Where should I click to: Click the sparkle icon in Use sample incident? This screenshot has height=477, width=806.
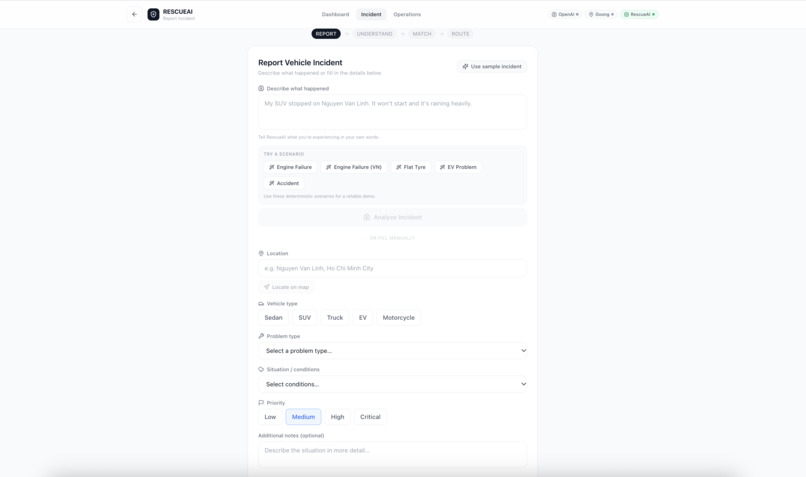point(465,66)
